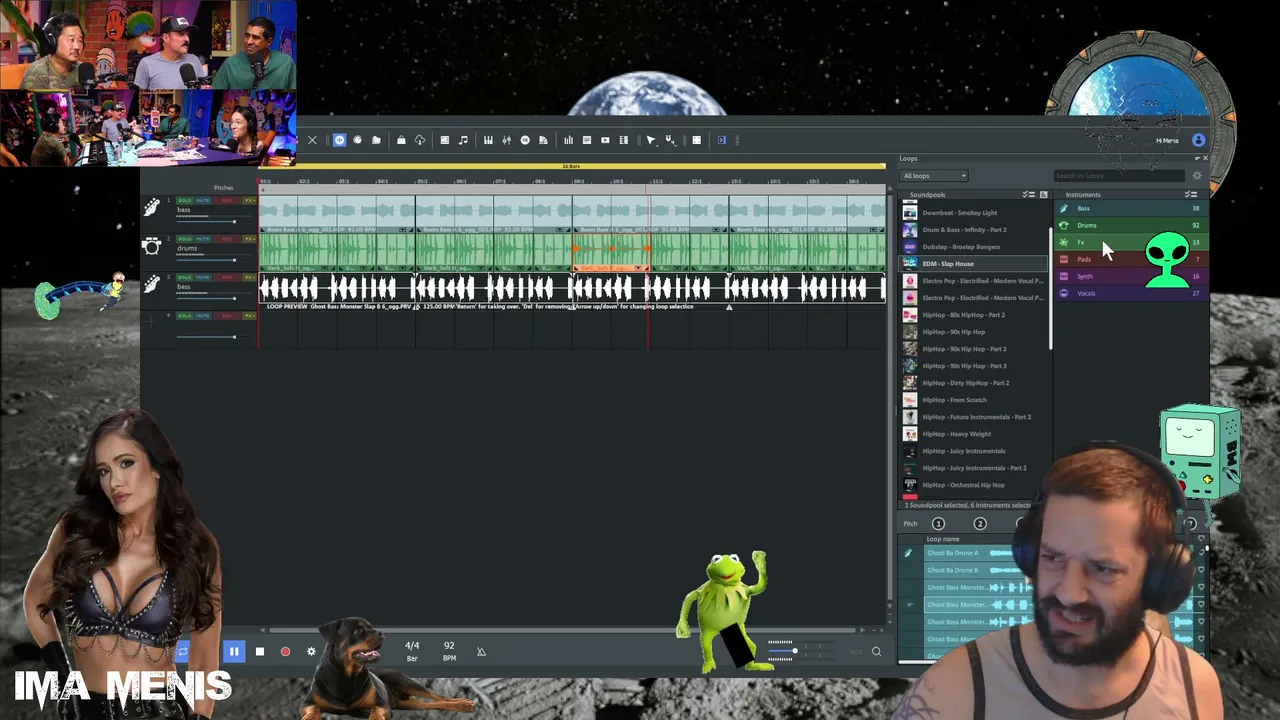Select pitch button 2
This screenshot has height=720, width=1280.
coord(980,523)
